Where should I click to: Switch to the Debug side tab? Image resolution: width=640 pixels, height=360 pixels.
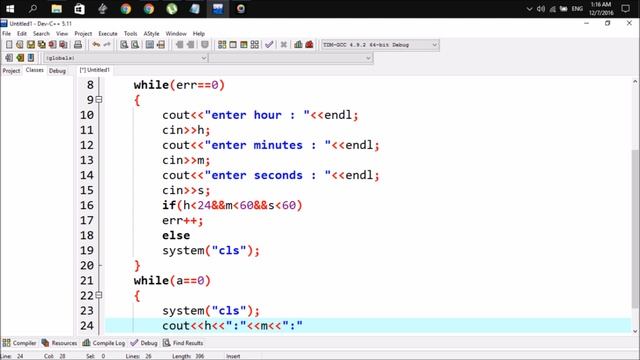pos(57,71)
